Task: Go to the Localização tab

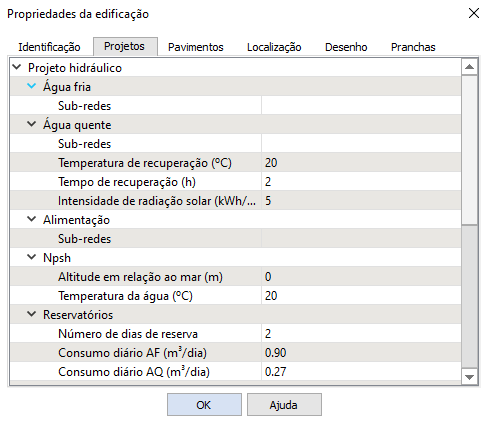Action: pos(274,47)
